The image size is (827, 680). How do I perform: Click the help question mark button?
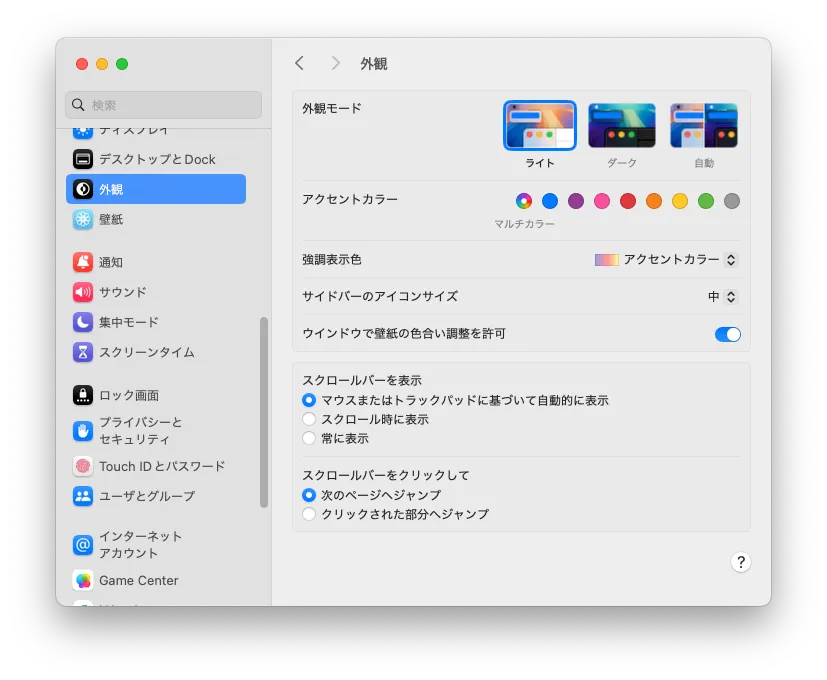(740, 562)
